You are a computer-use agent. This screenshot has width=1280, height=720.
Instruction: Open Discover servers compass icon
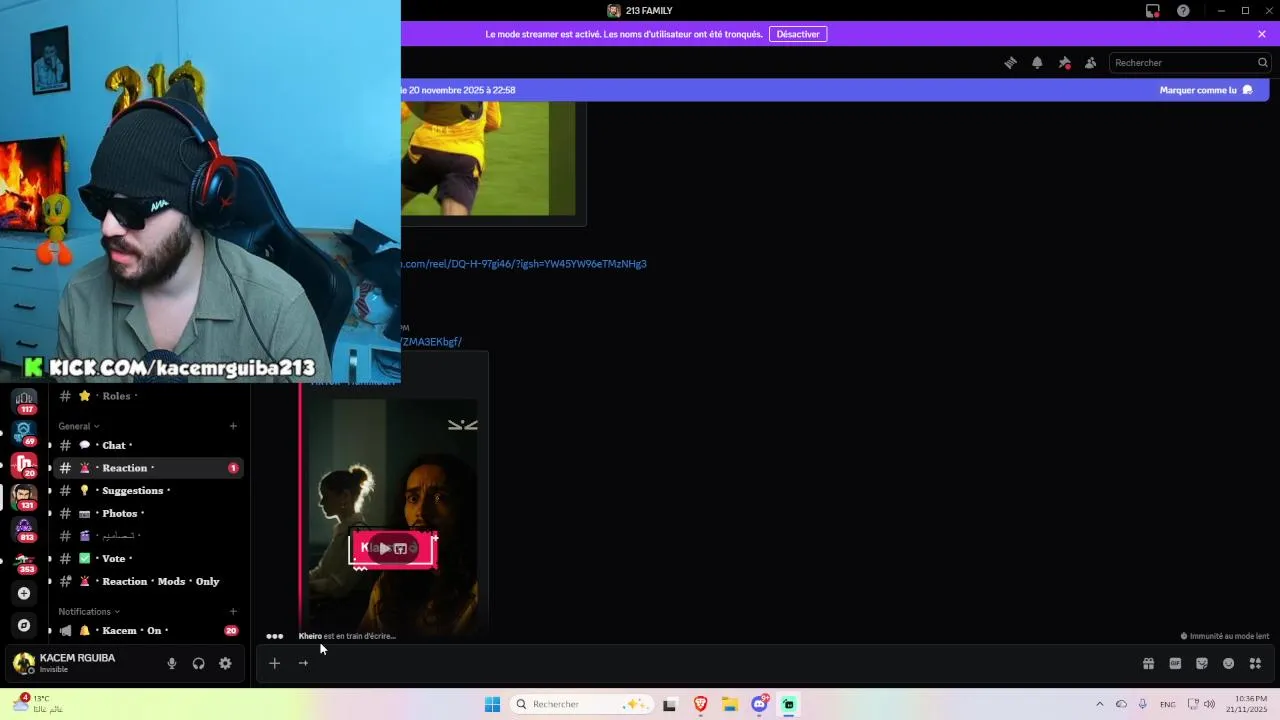[24, 625]
